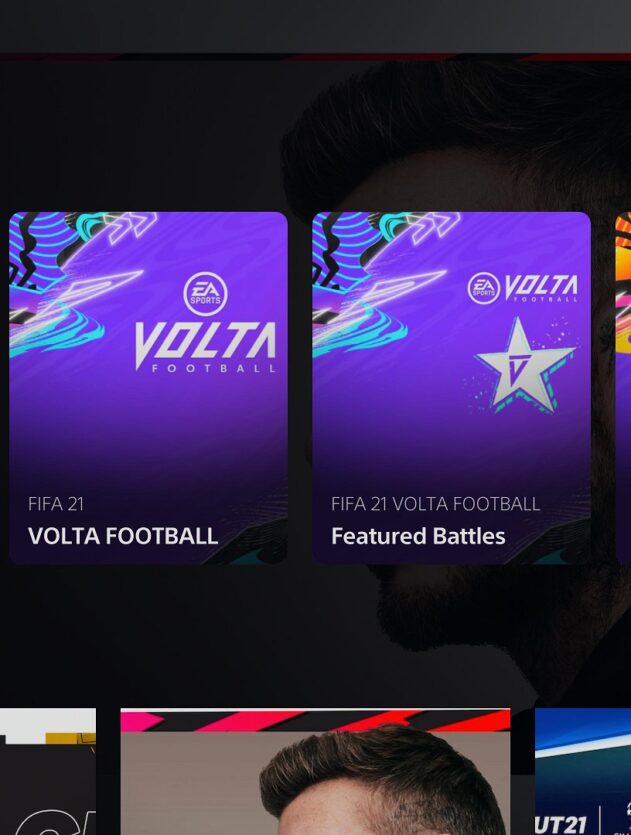
Task: Click the small VOLTA logo on Featured Battles card
Action: [541, 288]
